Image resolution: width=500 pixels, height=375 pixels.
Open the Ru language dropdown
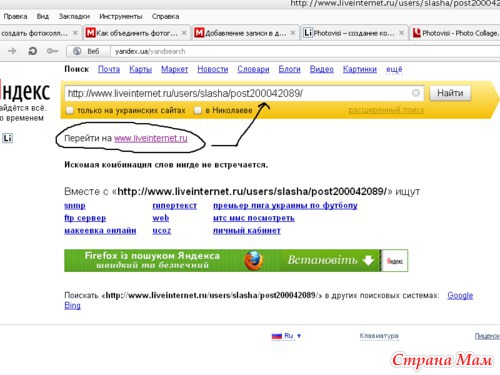[287, 336]
